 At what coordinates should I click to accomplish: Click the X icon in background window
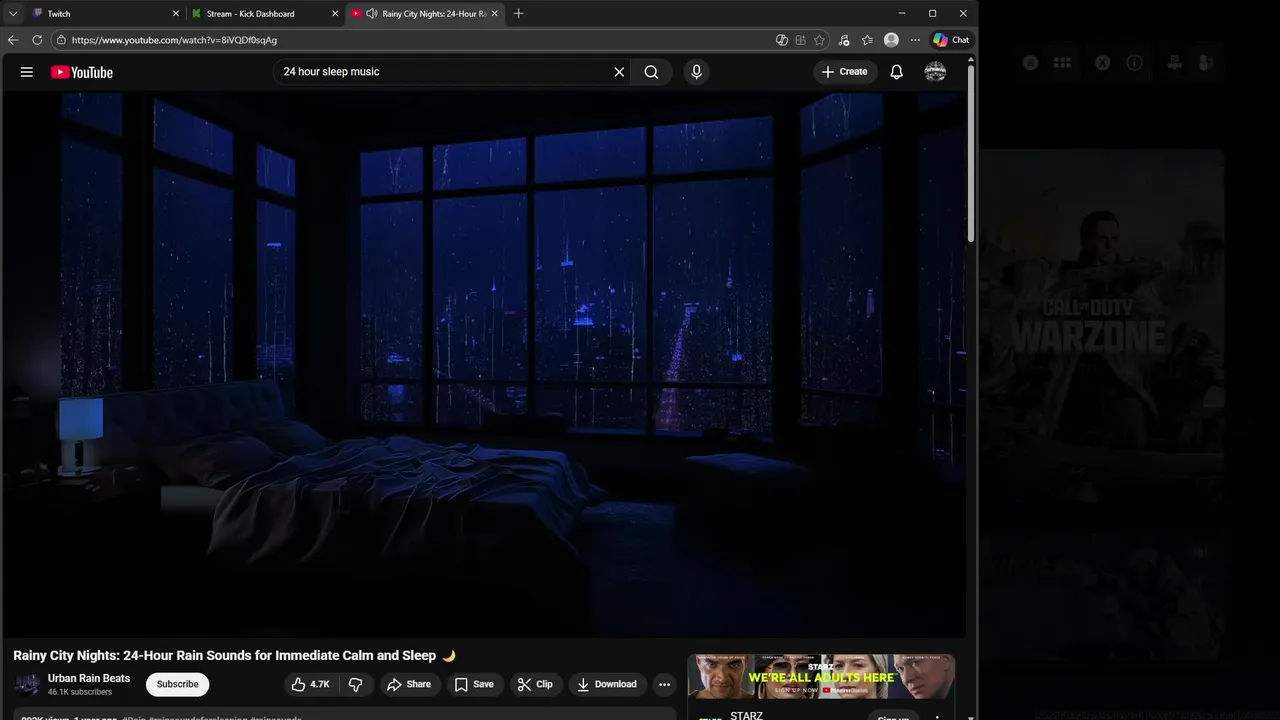(1102, 62)
